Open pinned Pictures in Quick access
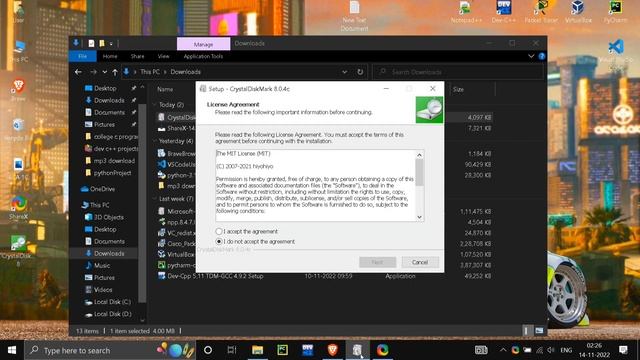Screen dimensions: 640x360 point(104,124)
